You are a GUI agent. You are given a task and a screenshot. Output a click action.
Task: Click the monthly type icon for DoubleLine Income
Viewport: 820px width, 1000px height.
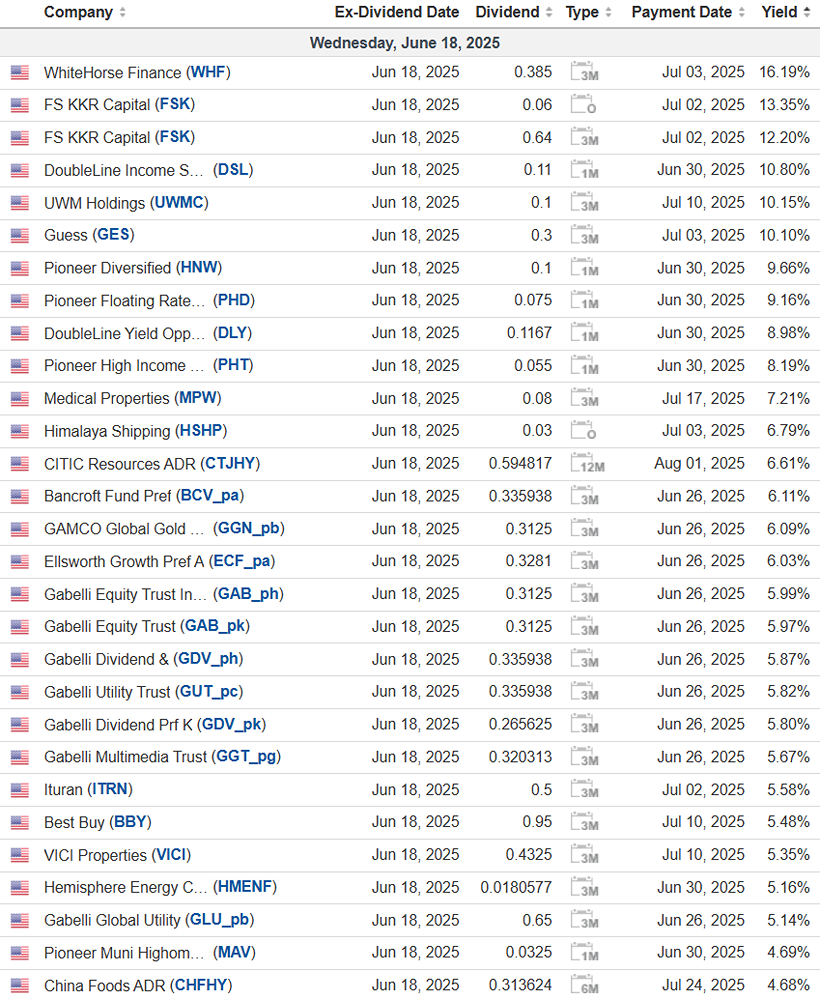[x=584, y=171]
